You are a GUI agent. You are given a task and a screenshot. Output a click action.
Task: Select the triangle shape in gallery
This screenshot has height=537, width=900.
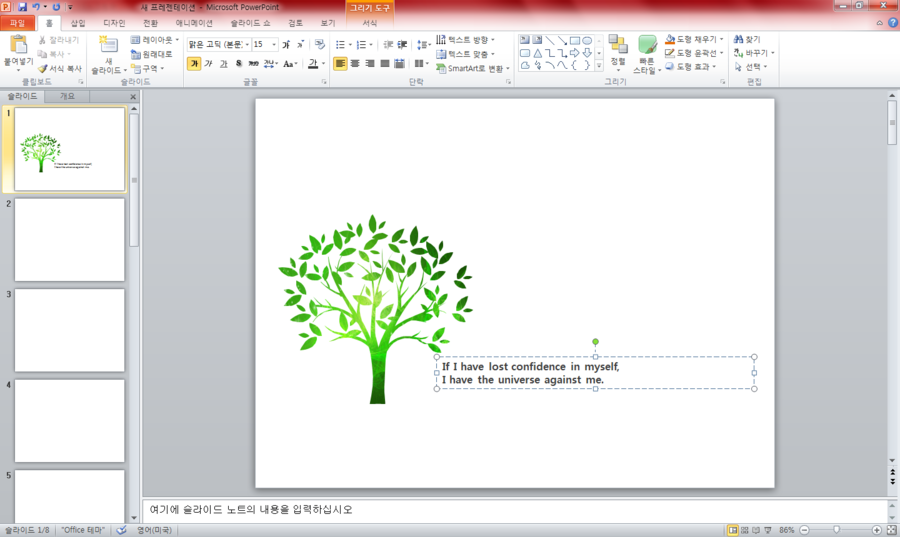[x=537, y=53]
